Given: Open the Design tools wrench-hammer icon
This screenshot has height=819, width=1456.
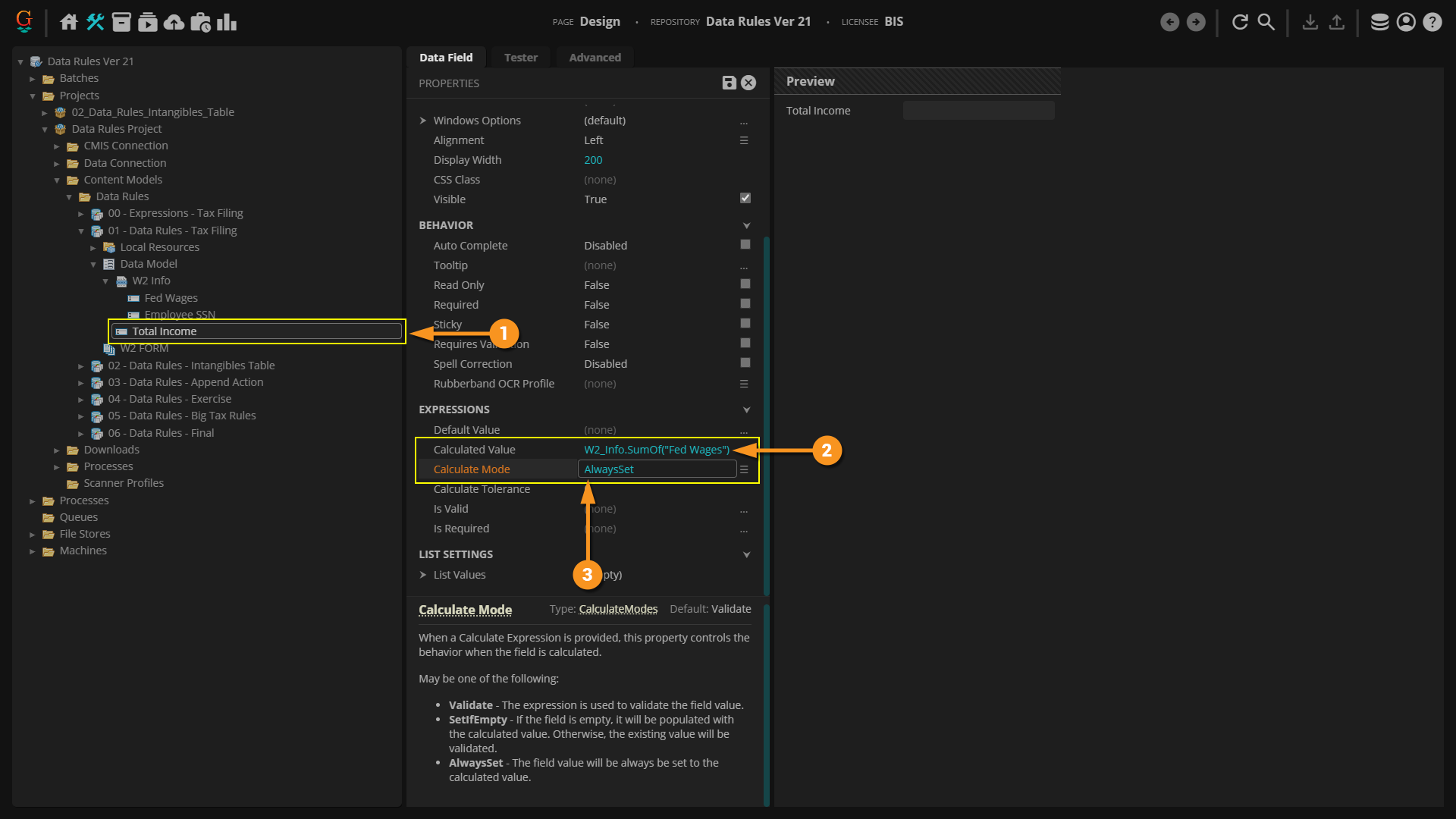Looking at the screenshot, I should 95,22.
